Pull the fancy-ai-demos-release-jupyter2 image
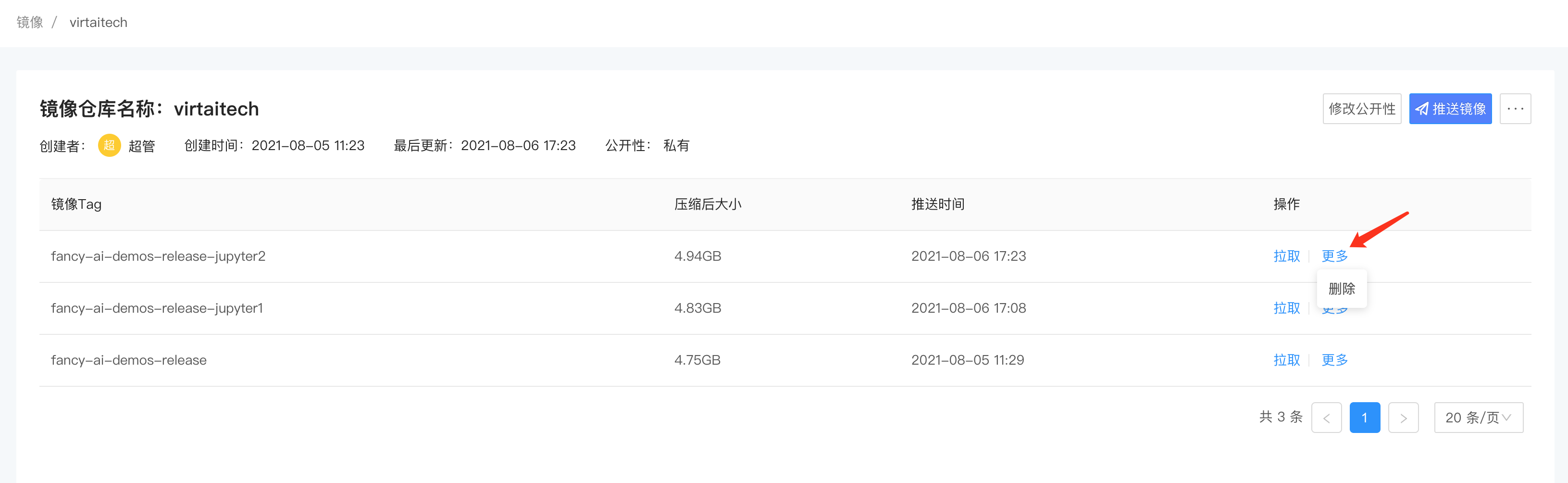Screen dimensions: 1568x483 [1286, 256]
